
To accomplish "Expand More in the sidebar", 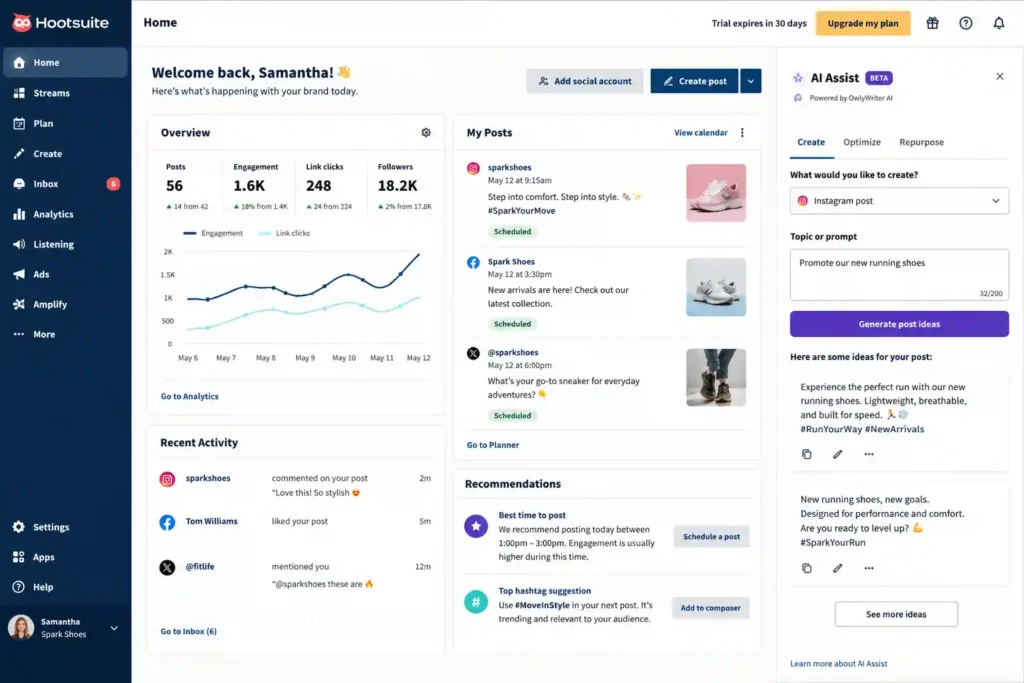I will (x=65, y=334).
